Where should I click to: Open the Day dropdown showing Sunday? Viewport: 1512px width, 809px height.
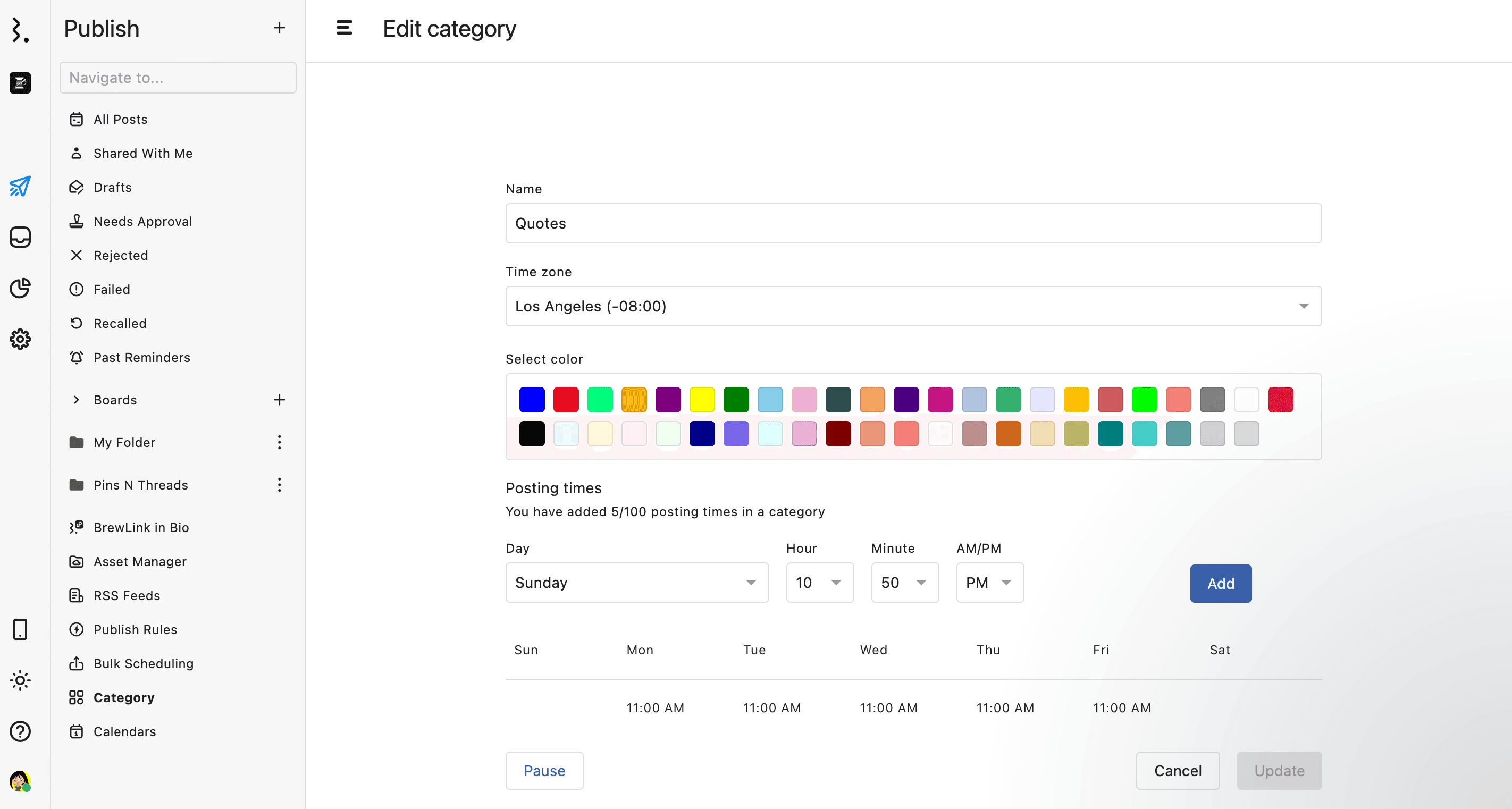click(x=636, y=583)
